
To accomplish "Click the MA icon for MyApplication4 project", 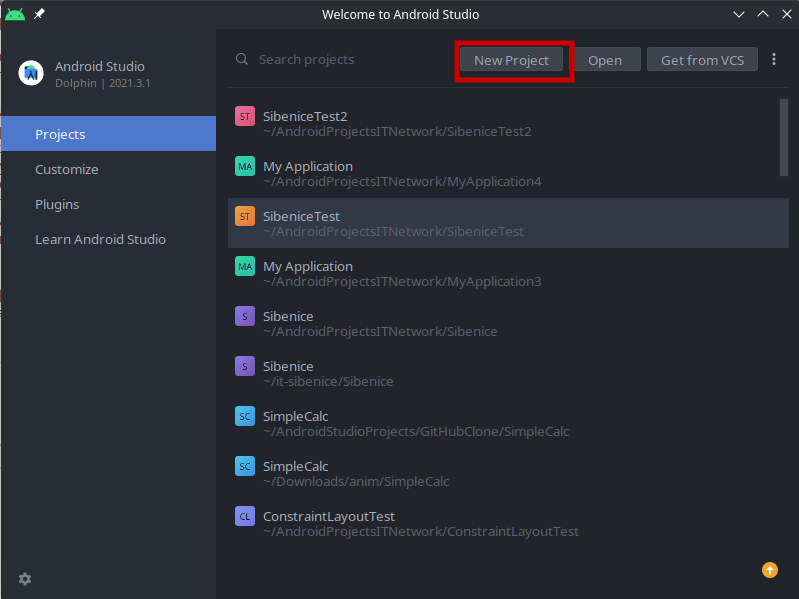I will coord(245,166).
